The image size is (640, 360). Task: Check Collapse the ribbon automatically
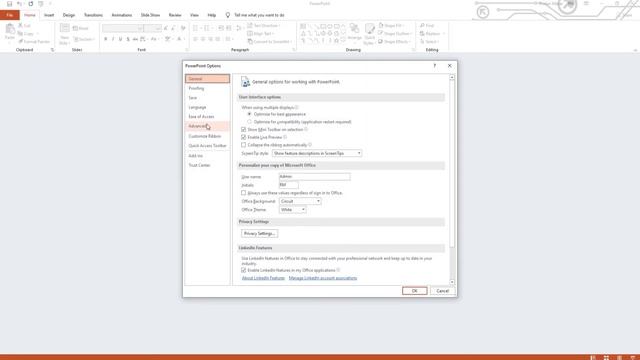(x=244, y=145)
